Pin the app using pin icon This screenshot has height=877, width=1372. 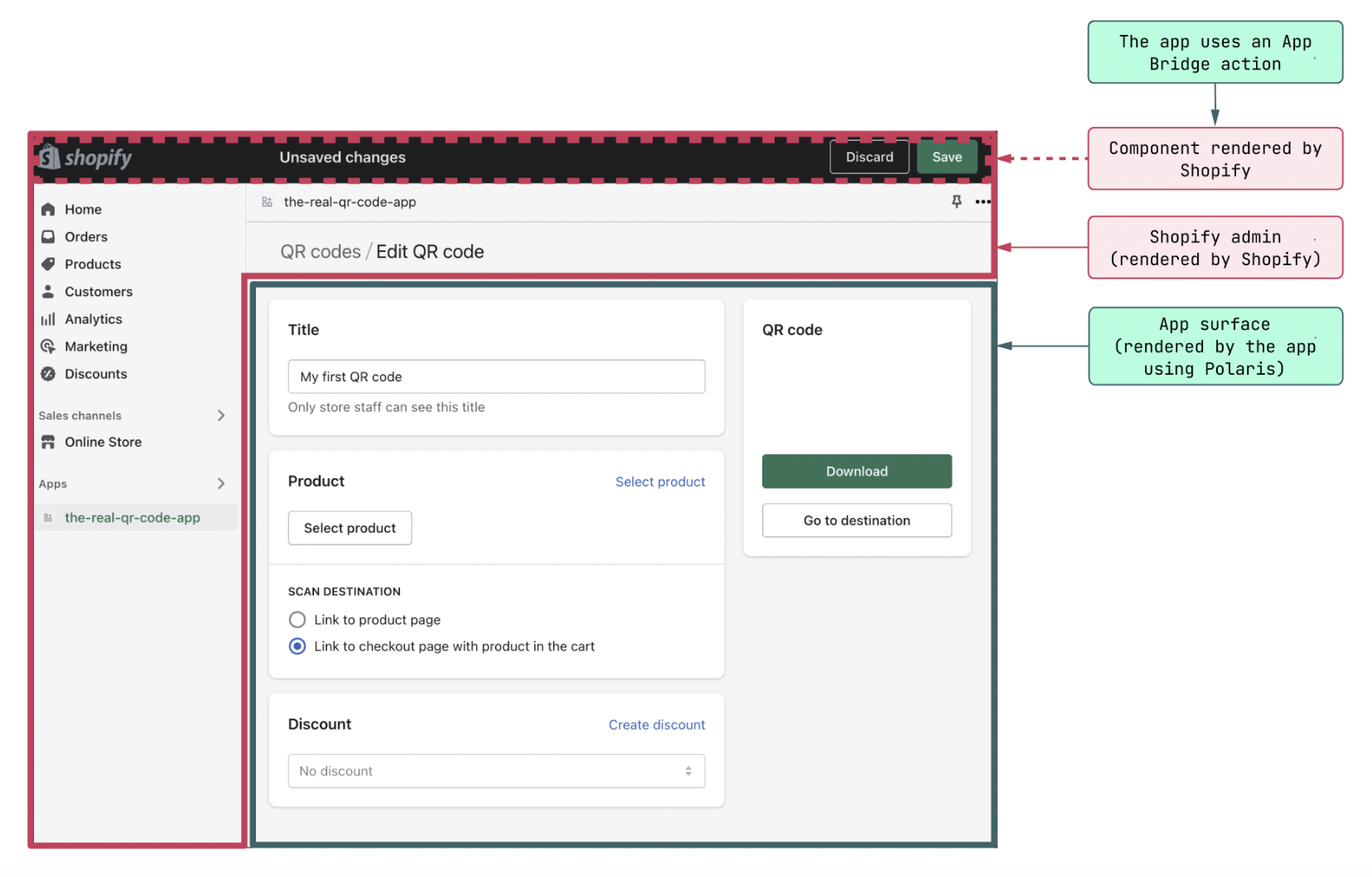click(x=956, y=201)
